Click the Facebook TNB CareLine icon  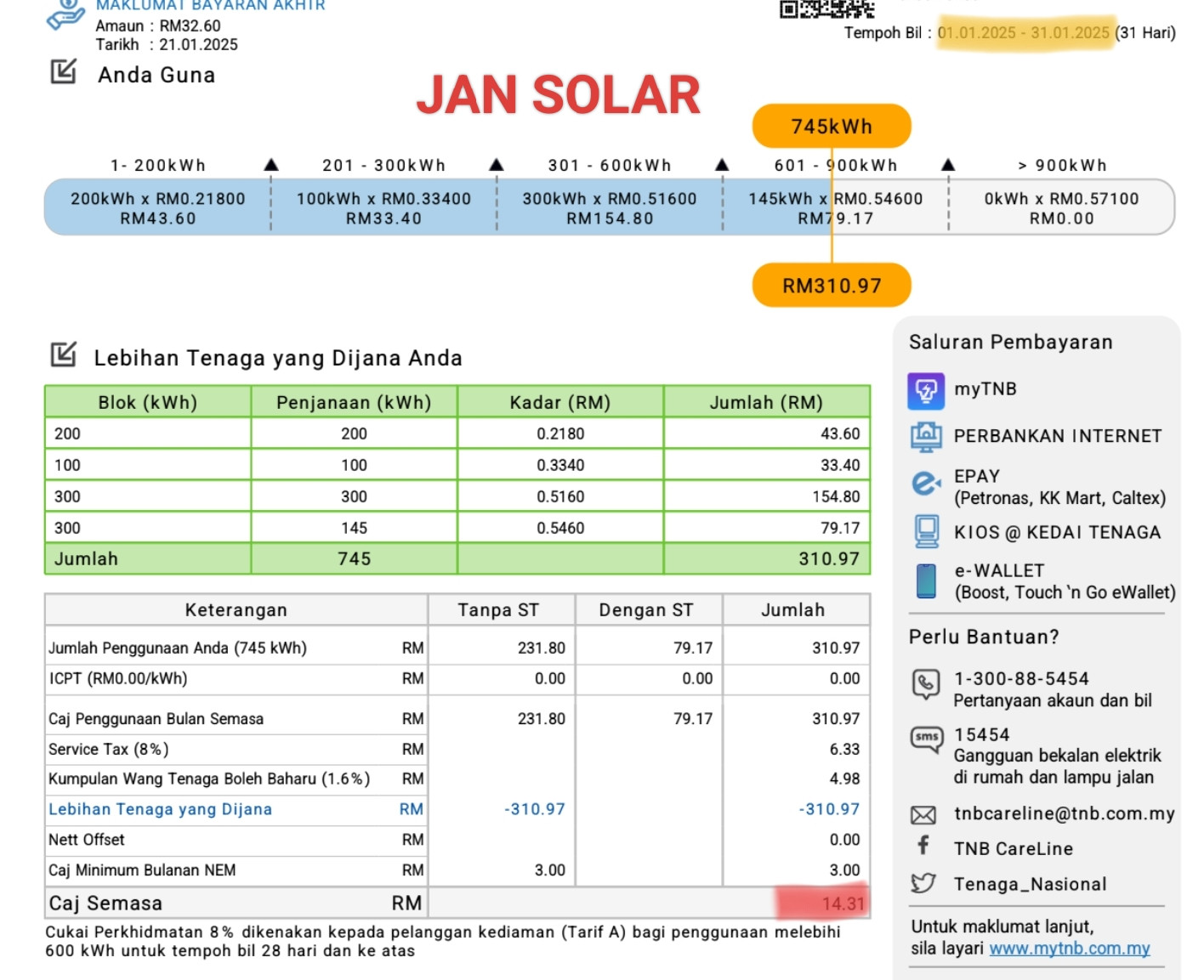923,846
